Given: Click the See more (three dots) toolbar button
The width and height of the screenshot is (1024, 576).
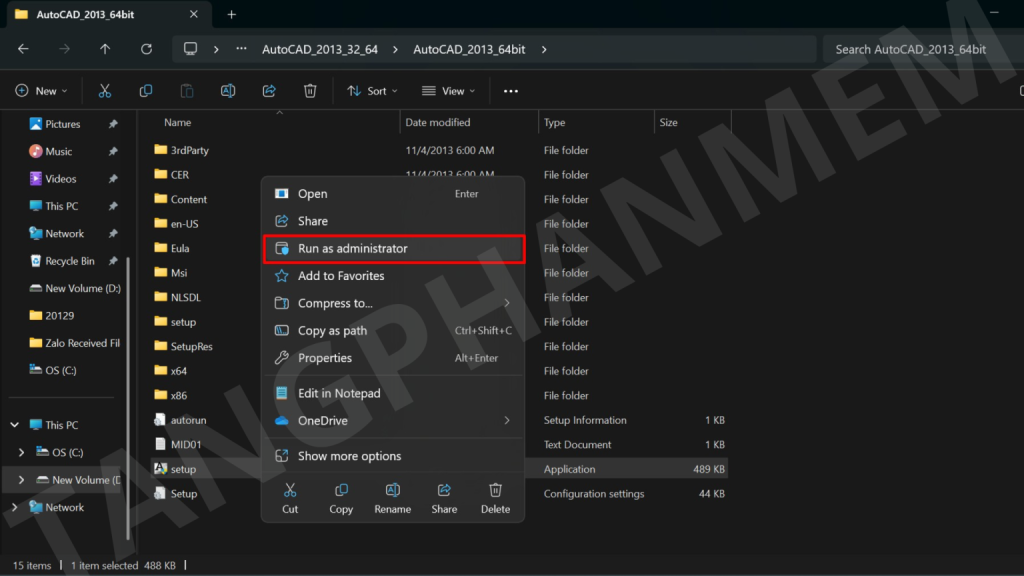Looking at the screenshot, I should click(511, 91).
